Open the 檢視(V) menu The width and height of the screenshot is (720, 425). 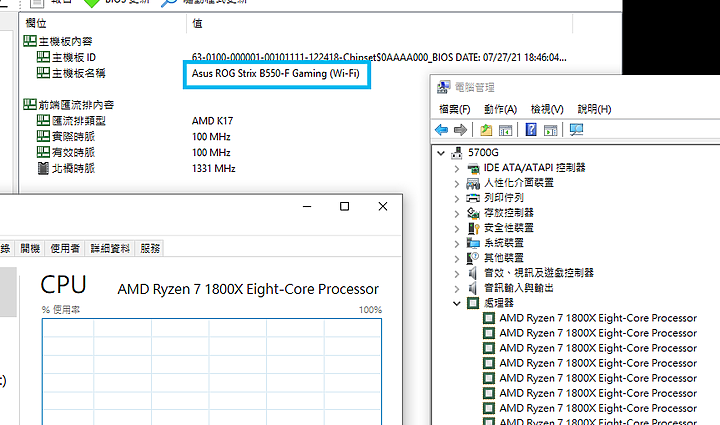pos(547,109)
